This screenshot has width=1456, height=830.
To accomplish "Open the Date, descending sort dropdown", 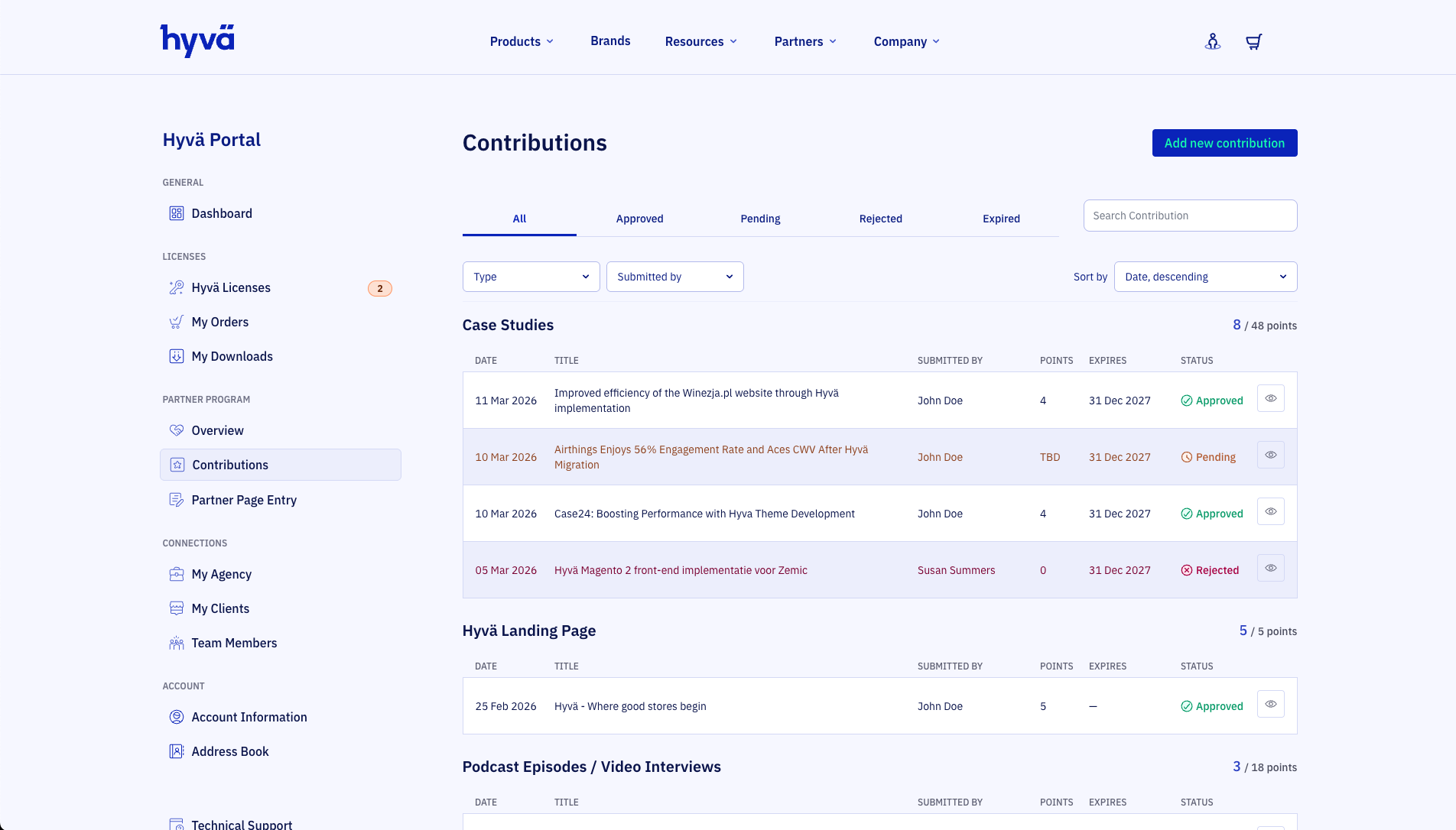I will point(1205,277).
